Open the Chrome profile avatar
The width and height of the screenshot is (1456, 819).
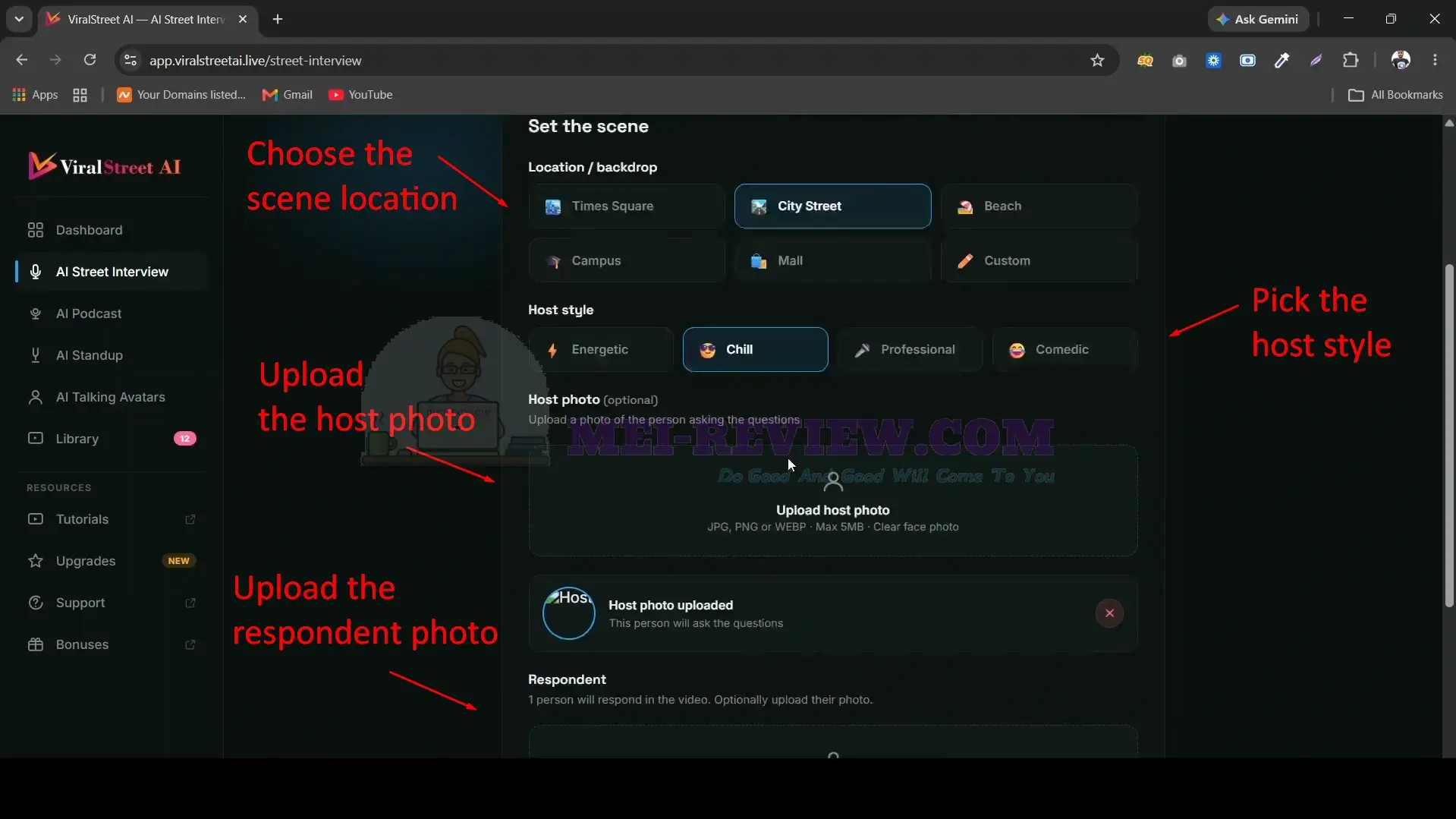pos(1401,60)
